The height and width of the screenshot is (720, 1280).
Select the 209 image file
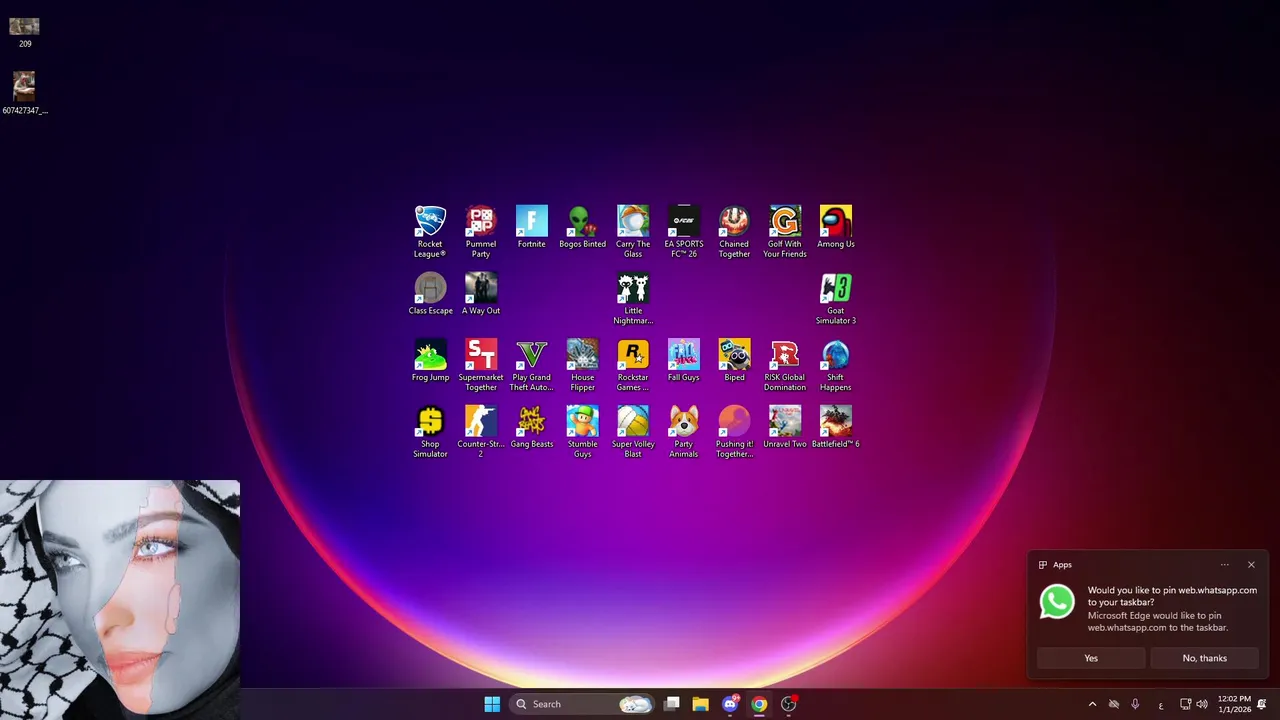(x=25, y=32)
